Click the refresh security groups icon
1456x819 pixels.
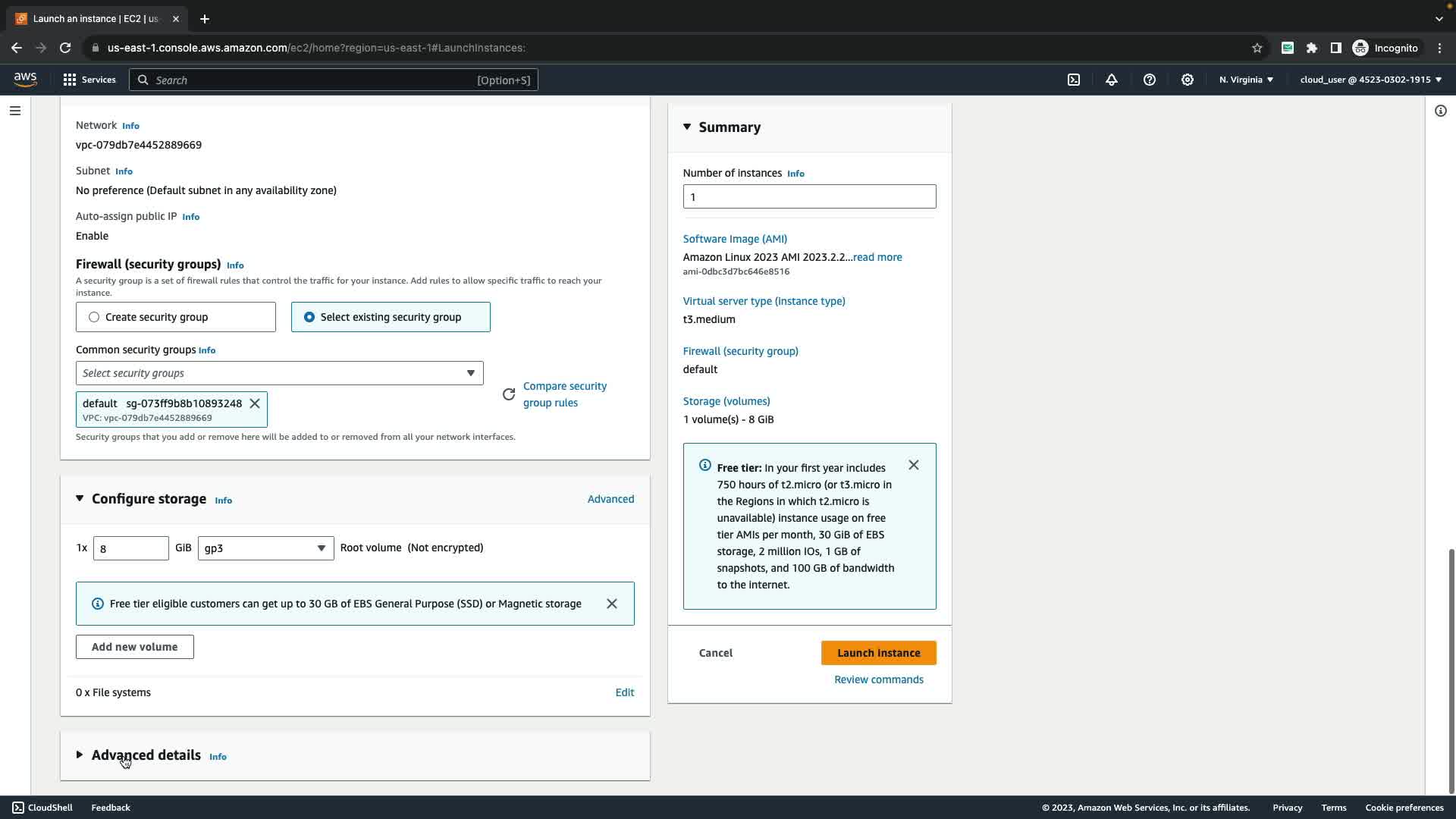509,394
